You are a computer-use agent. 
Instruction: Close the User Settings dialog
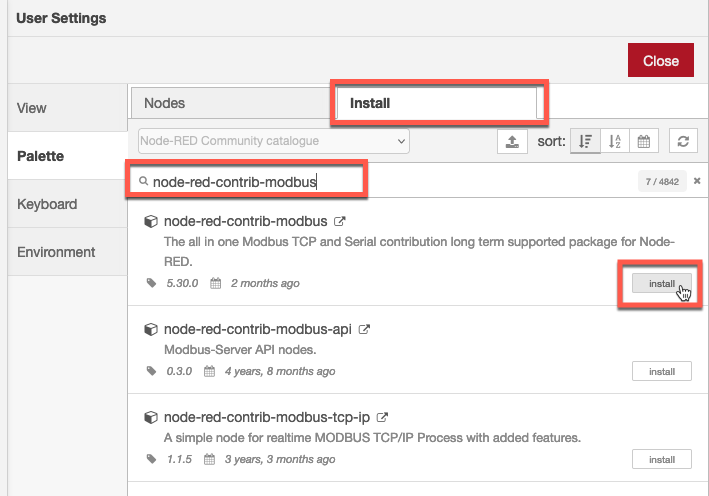(x=661, y=60)
